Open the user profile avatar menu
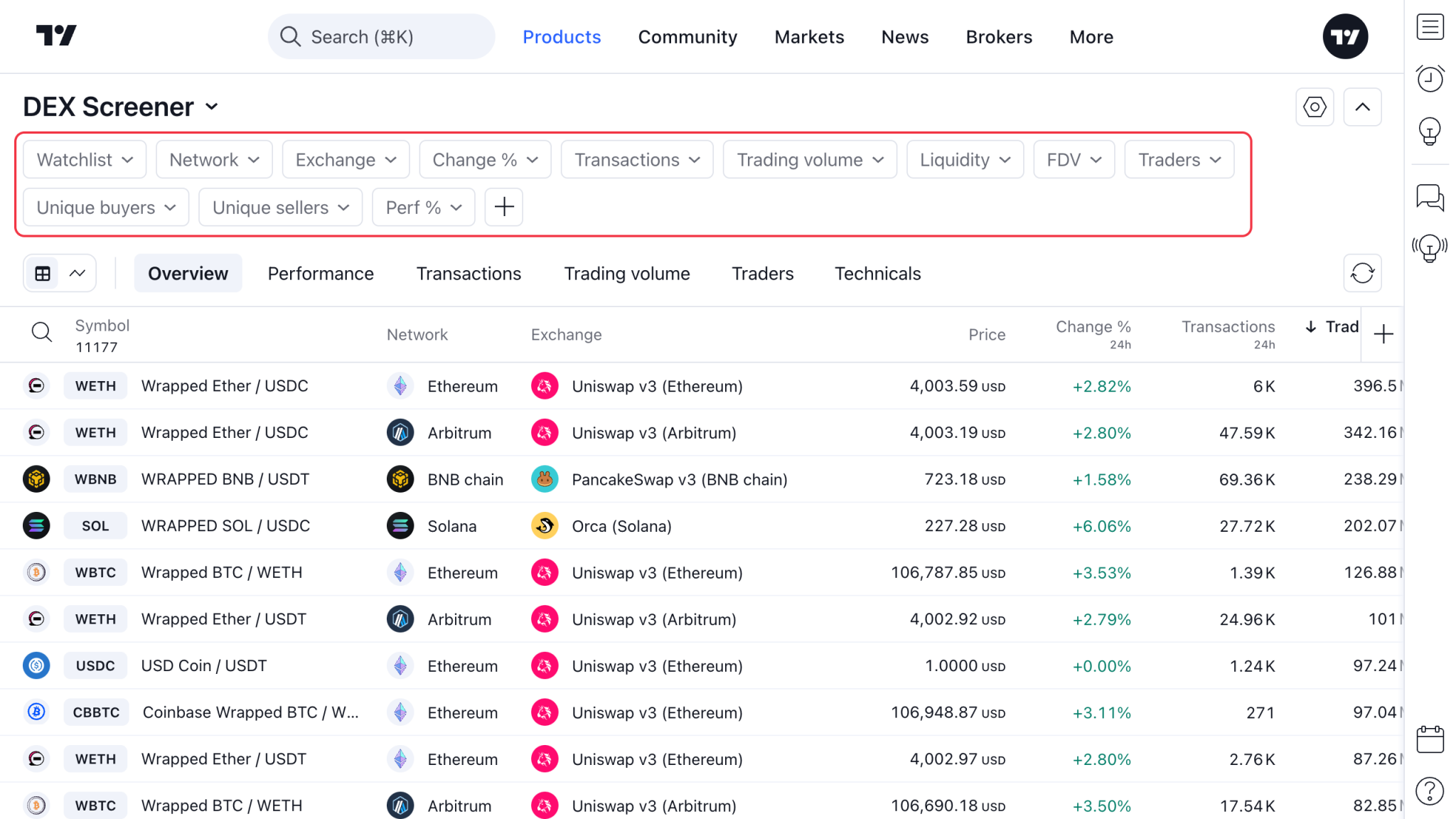1456x819 pixels. pos(1345,36)
